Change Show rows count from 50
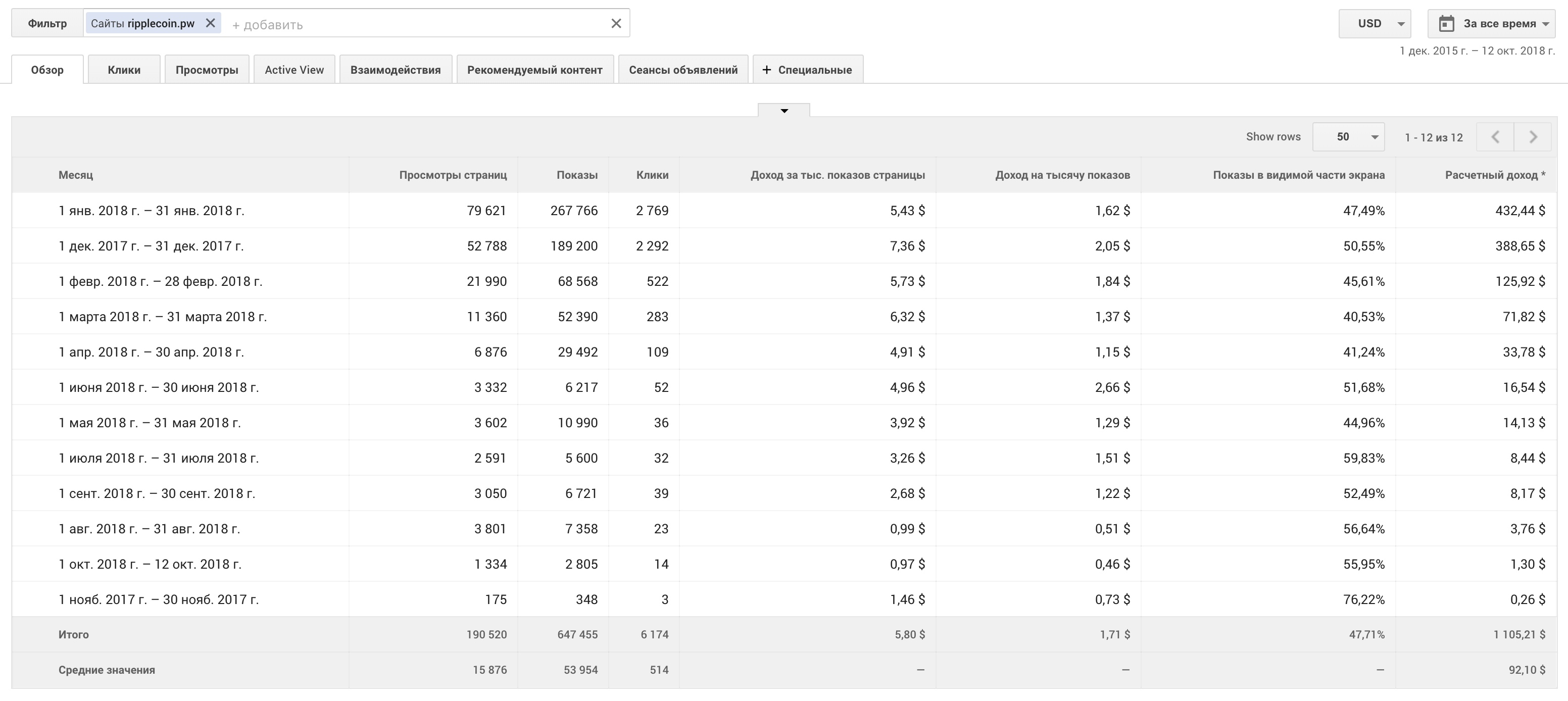This screenshot has height=701, width=1568. pyautogui.click(x=1348, y=137)
